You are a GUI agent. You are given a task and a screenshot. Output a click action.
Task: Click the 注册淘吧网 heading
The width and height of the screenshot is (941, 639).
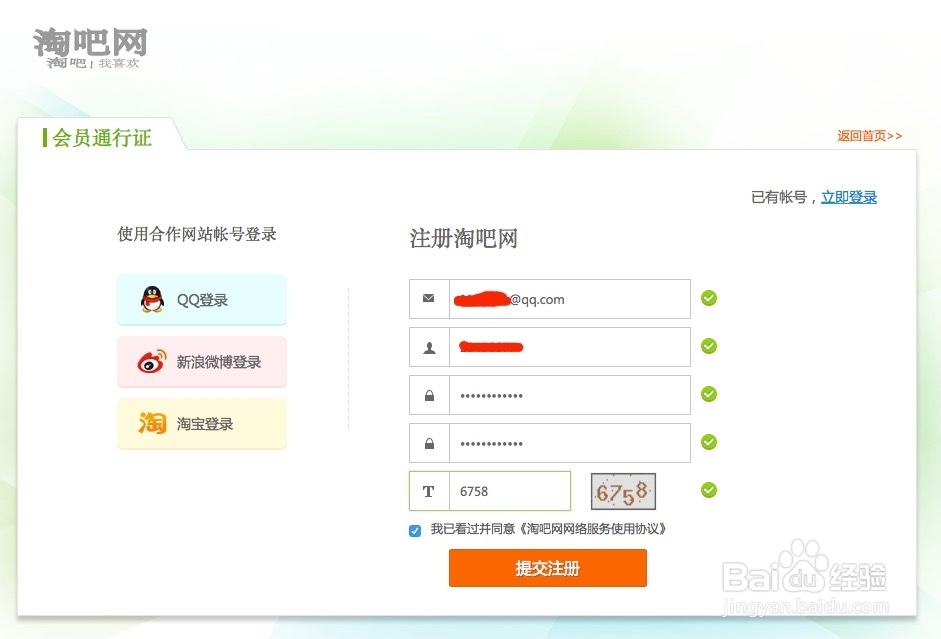coord(463,238)
